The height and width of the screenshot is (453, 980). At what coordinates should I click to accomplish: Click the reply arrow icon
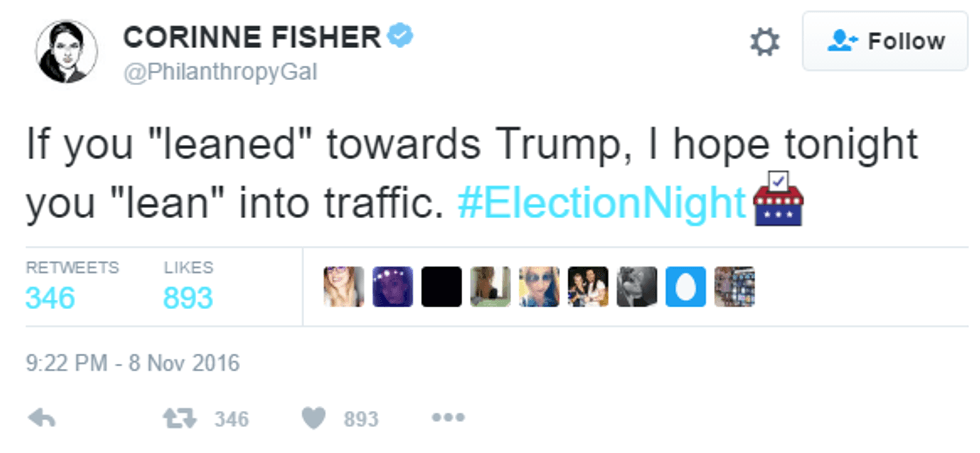tap(42, 419)
